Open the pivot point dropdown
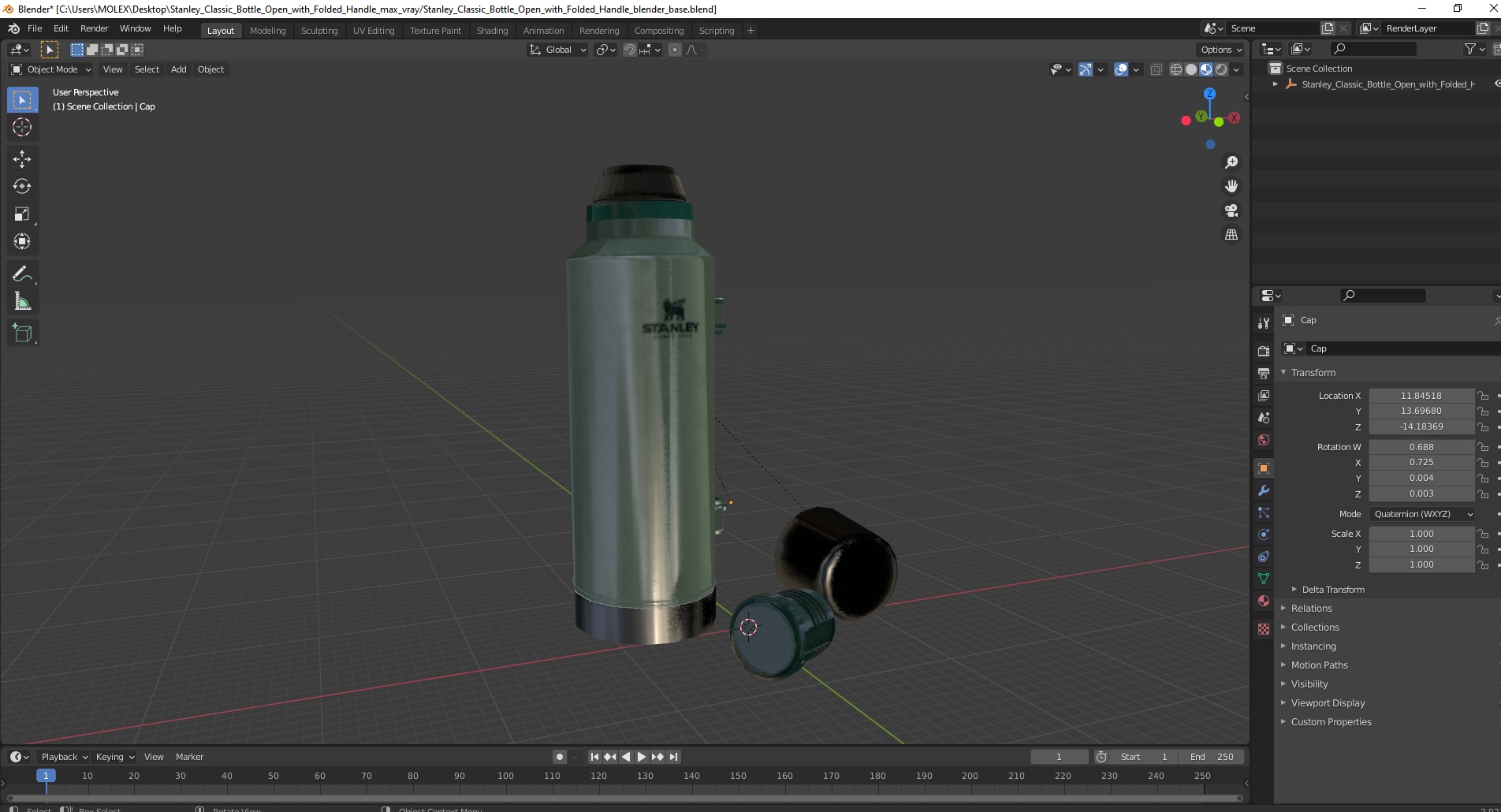Screen dimensions: 1501x812 605,50
